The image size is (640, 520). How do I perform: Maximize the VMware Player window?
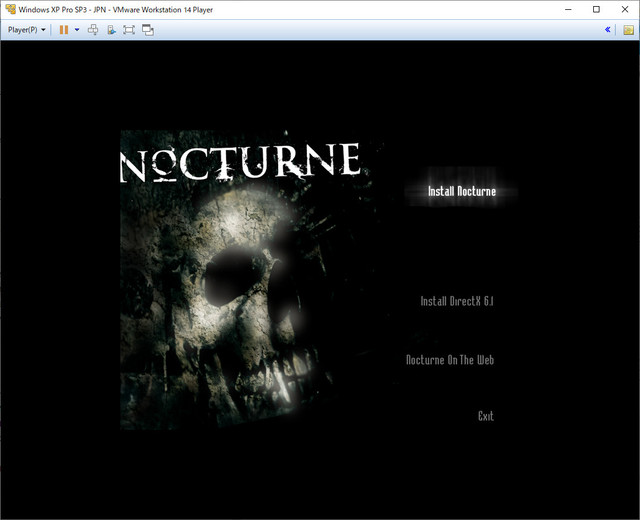point(596,9)
